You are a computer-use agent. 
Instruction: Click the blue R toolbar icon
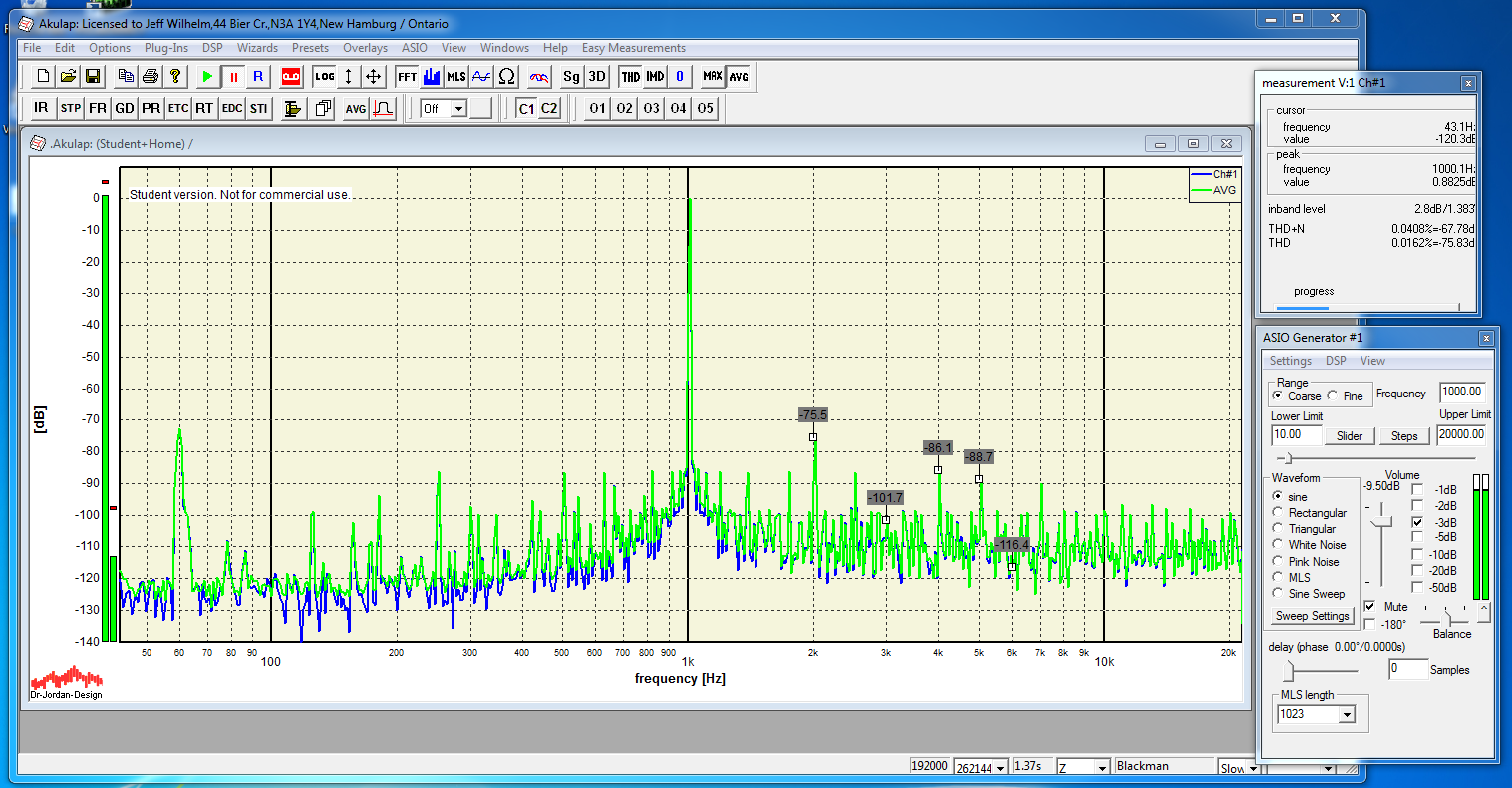coord(258,76)
